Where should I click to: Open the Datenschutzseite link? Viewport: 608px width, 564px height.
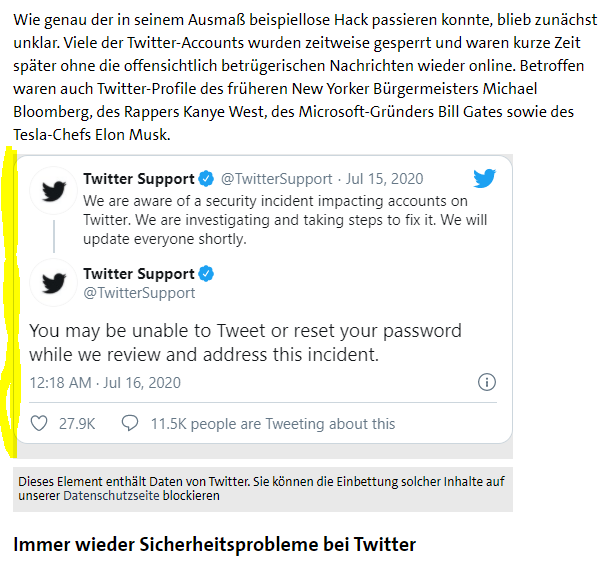coord(111,496)
